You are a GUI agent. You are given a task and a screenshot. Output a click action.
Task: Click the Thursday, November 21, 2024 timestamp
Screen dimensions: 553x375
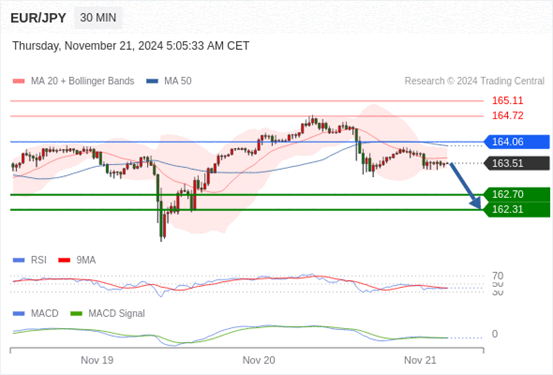131,46
